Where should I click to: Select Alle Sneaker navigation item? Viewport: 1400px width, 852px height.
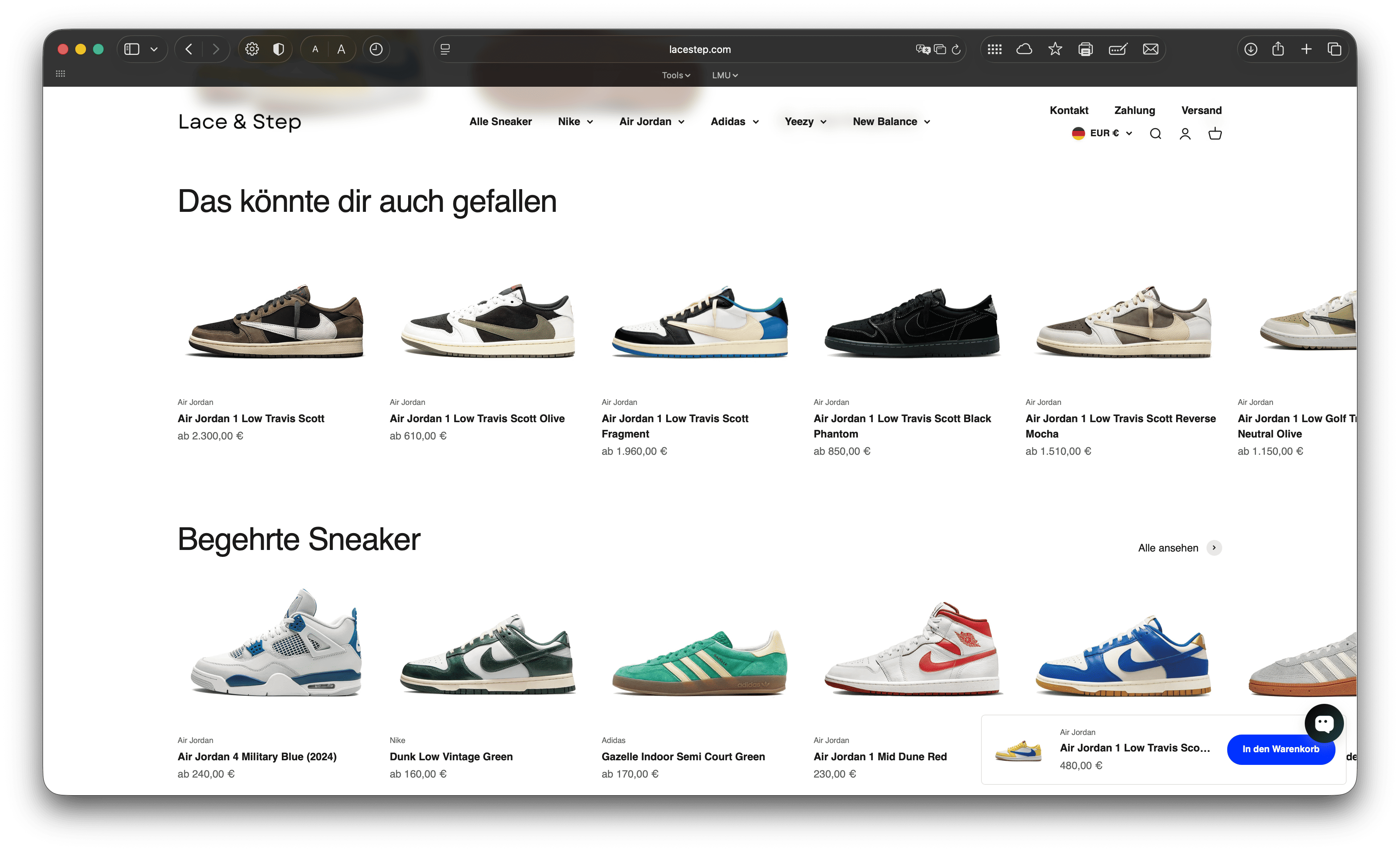[x=500, y=122]
